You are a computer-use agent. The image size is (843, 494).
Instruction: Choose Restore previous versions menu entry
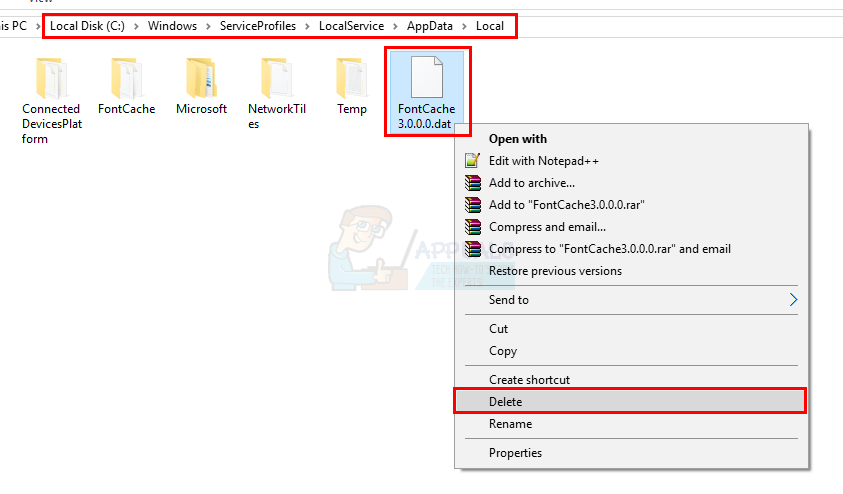tap(555, 271)
